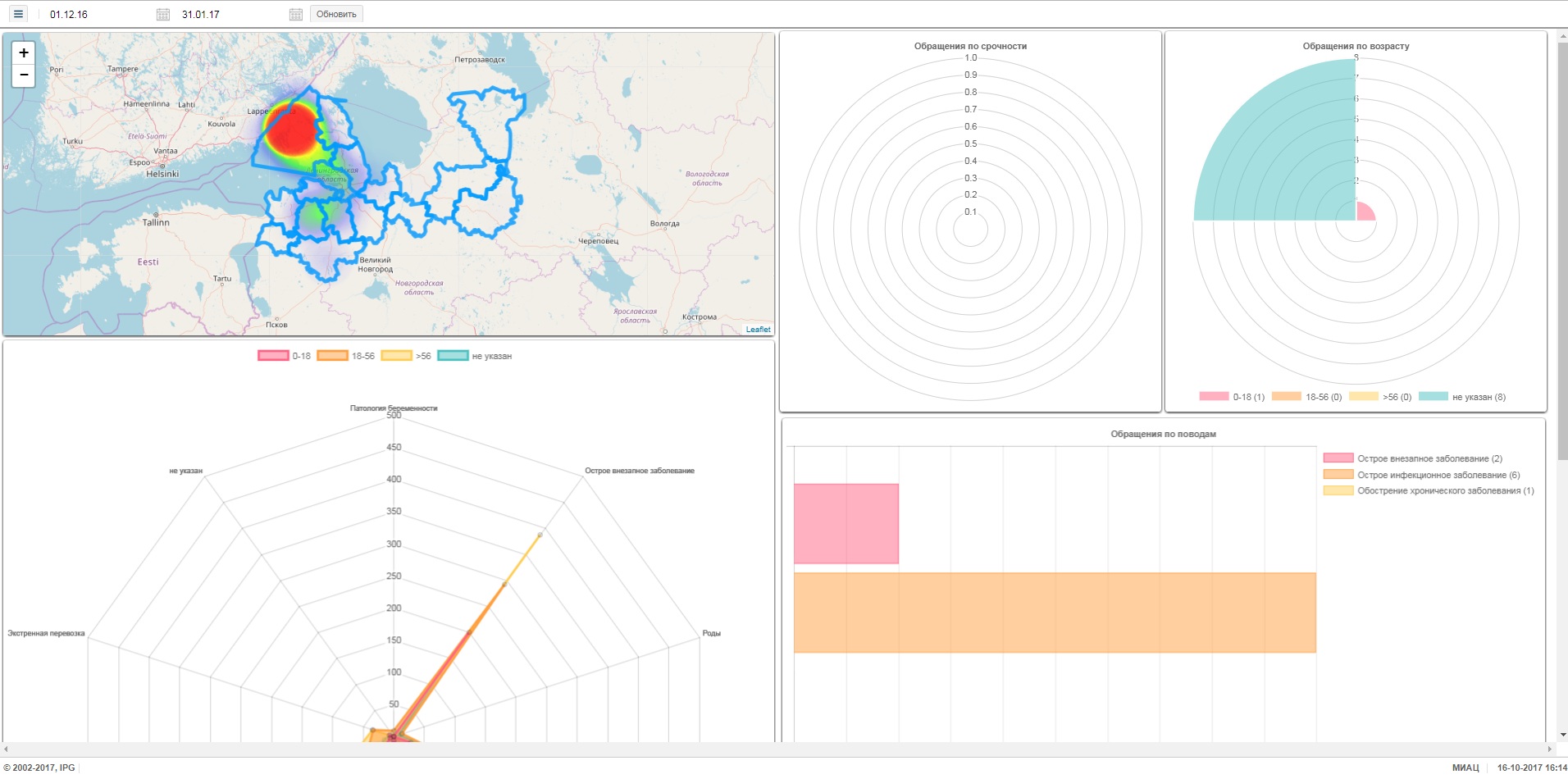Viewport: 1568px width, 779px height.
Task: Open the hamburger menu button
Action: (18, 14)
